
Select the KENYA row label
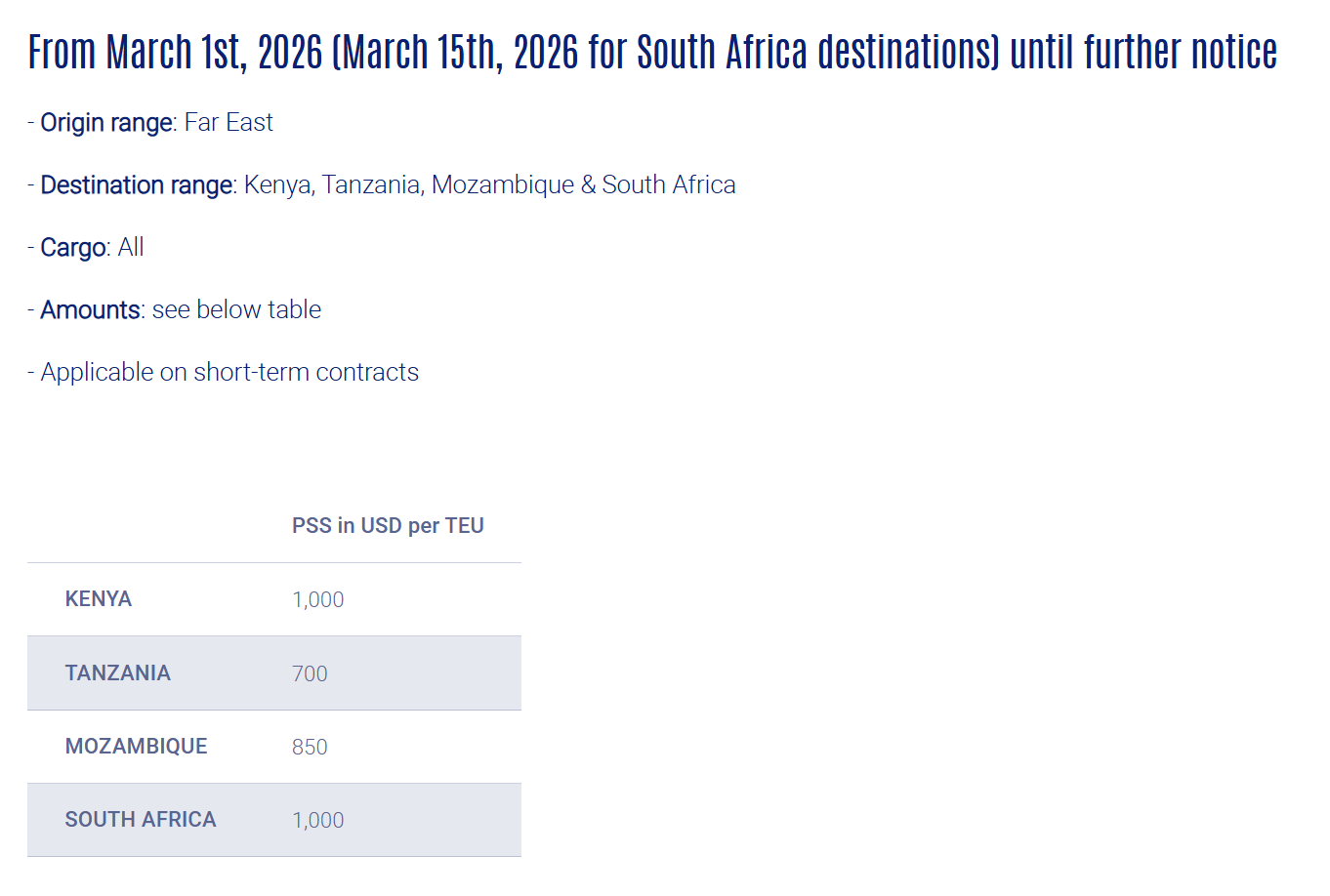[99, 599]
